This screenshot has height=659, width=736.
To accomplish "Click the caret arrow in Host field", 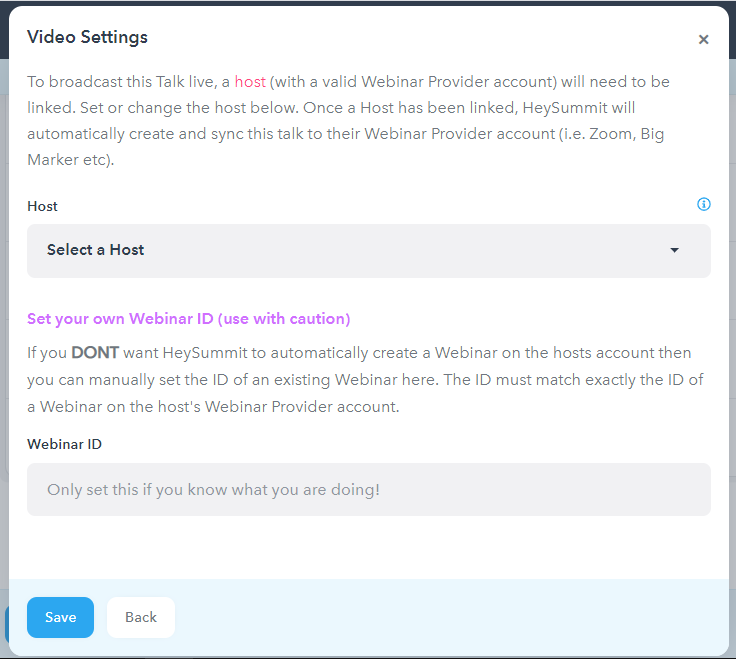I will click(x=674, y=250).
